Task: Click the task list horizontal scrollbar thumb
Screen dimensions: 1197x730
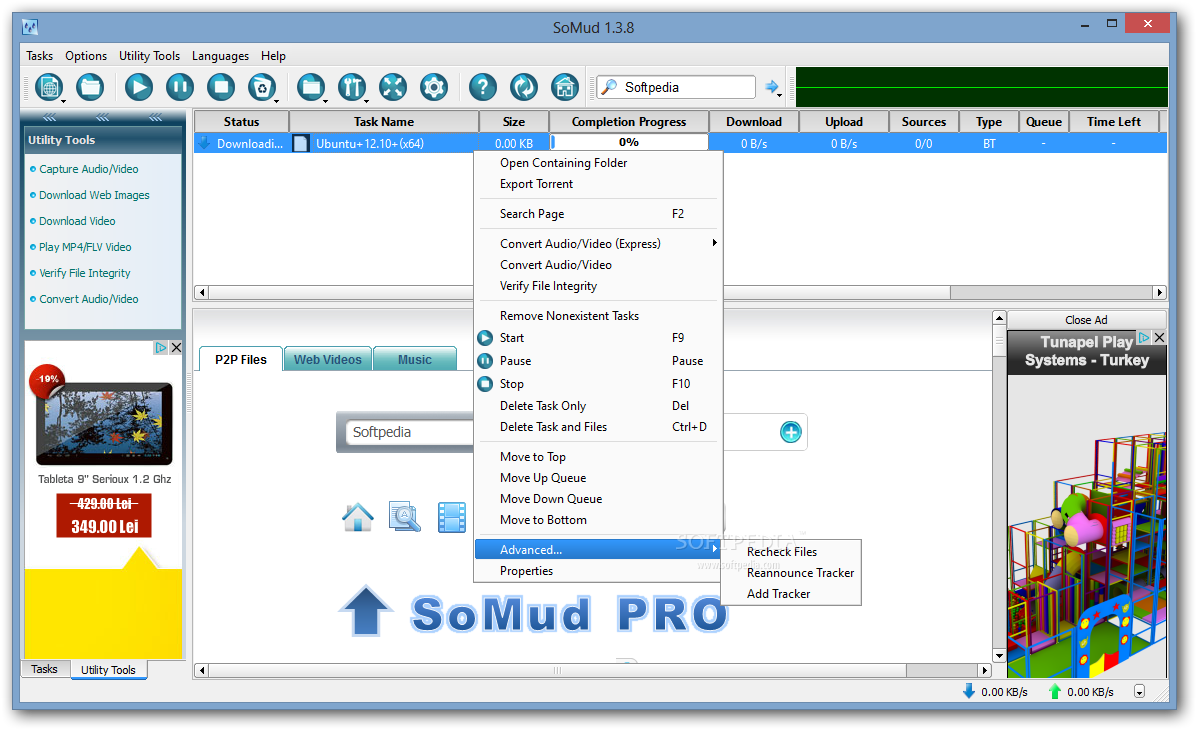Action: (579, 292)
